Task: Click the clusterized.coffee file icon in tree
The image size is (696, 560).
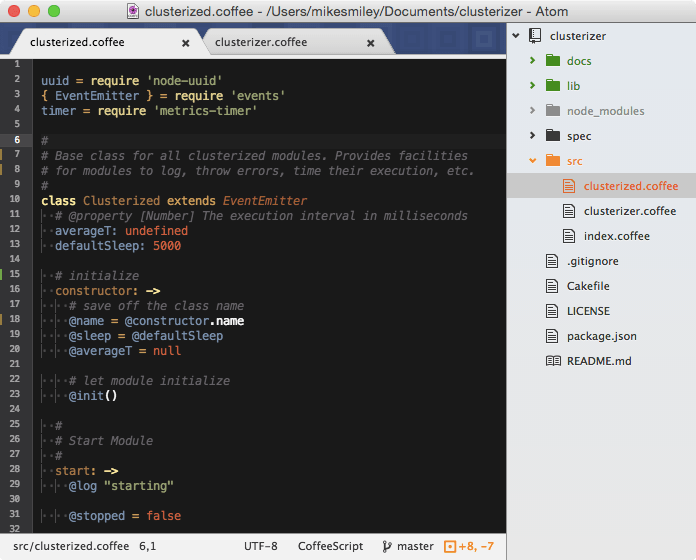Action: [569, 185]
